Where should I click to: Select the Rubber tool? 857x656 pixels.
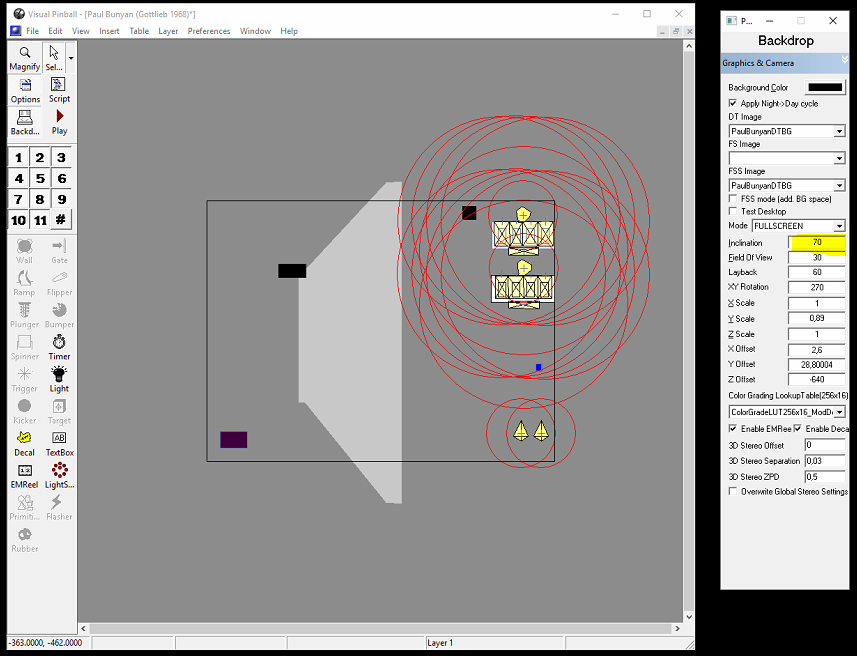click(x=25, y=540)
